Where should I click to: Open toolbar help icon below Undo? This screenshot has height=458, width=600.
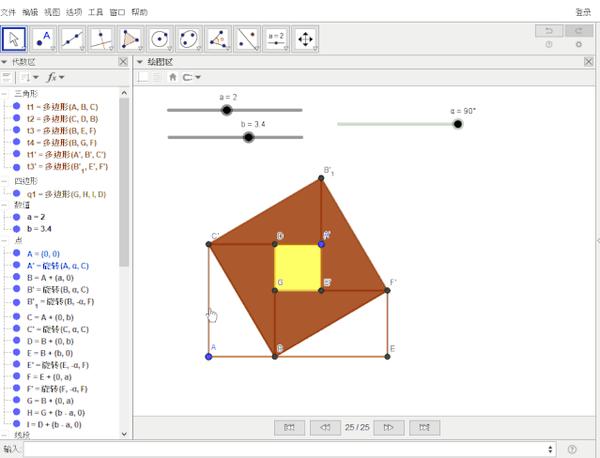coord(549,44)
